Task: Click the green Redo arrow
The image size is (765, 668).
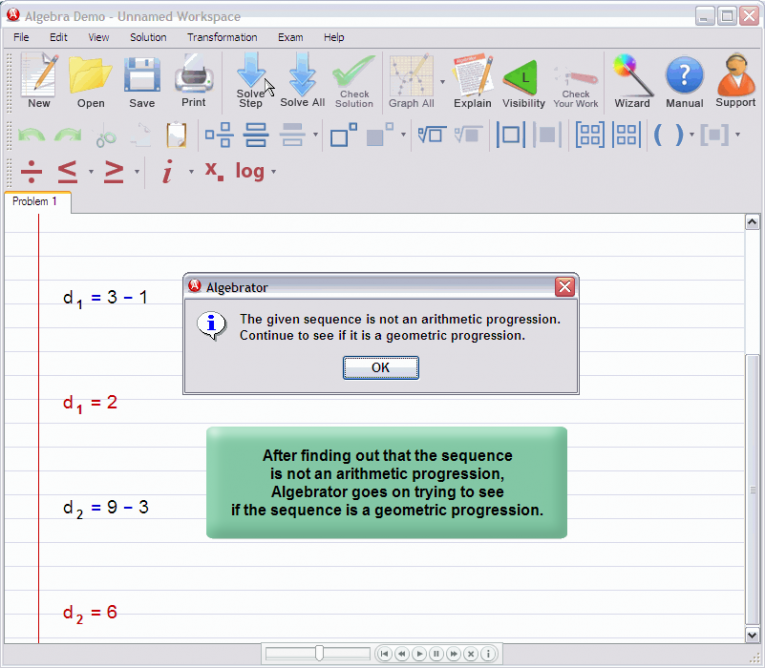Action: [68, 135]
